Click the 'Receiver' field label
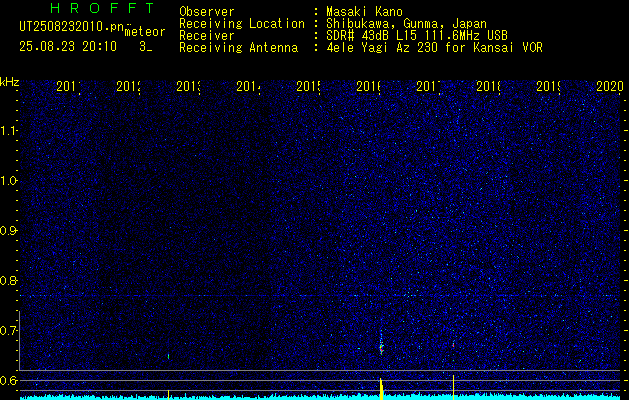Screen dimensions: 629x400 pyautogui.click(x=207, y=36)
